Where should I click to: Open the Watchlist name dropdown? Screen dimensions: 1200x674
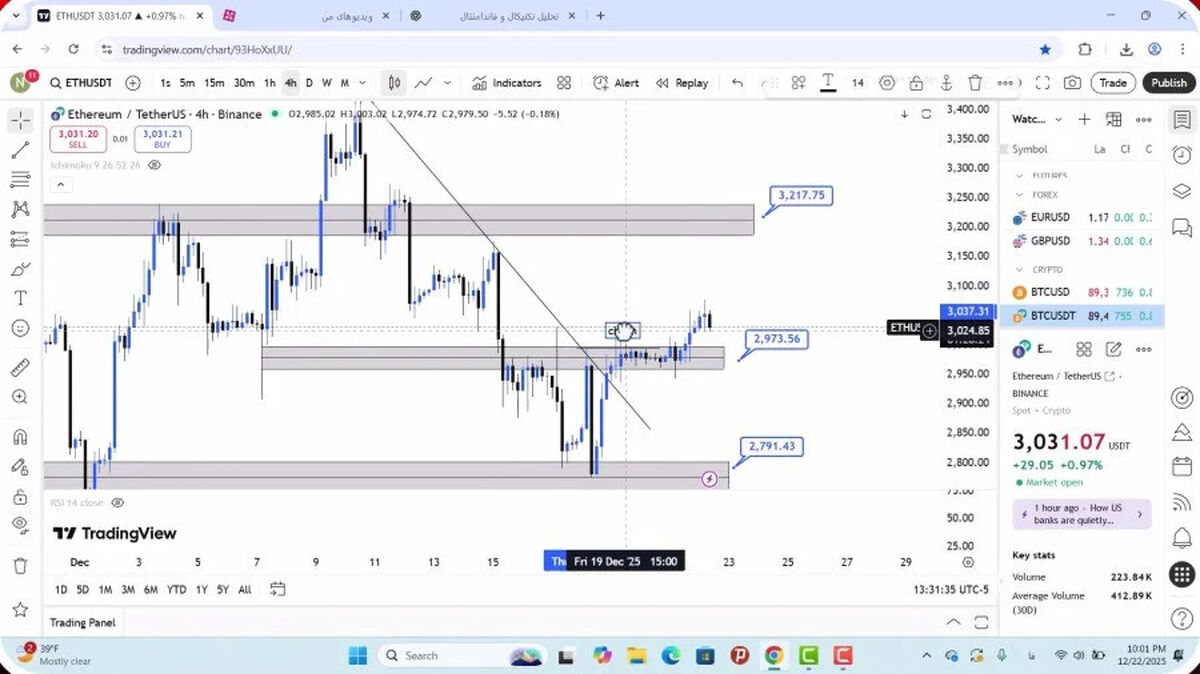[1038, 119]
